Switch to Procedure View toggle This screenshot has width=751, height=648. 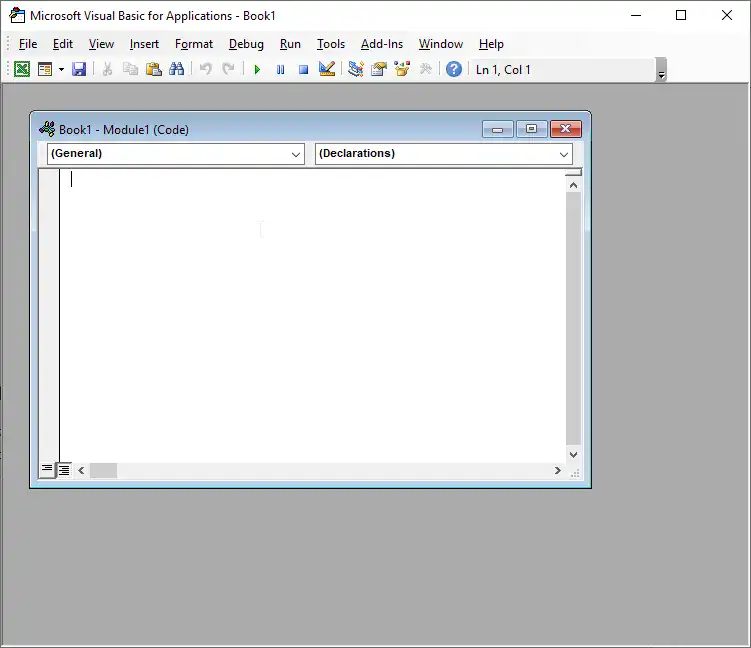click(x=47, y=470)
